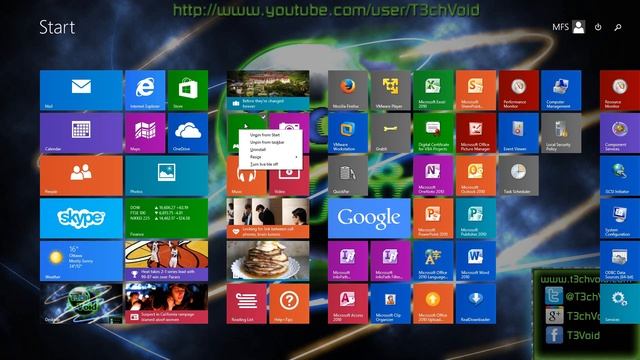
Task: Launch the Skype tile
Action: [x=81, y=218]
